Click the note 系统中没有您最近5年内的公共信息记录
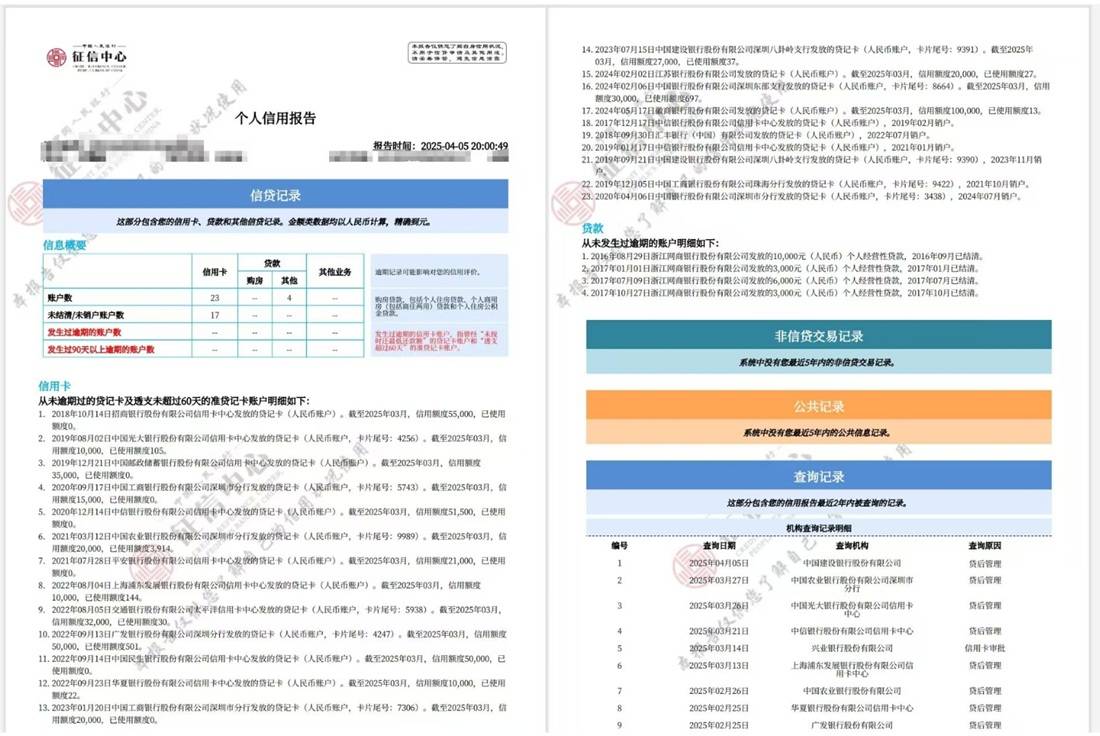Viewport: 1100px width, 736px height. coord(817,432)
